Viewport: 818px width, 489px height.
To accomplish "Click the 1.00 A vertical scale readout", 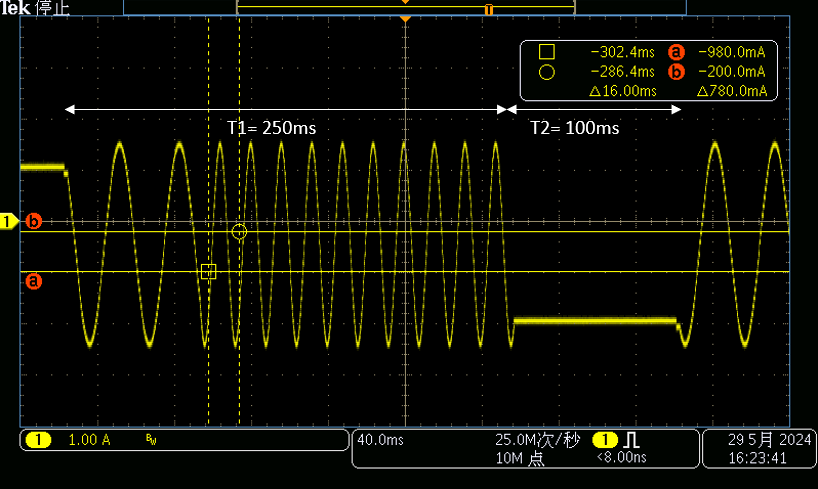I will coord(89,440).
